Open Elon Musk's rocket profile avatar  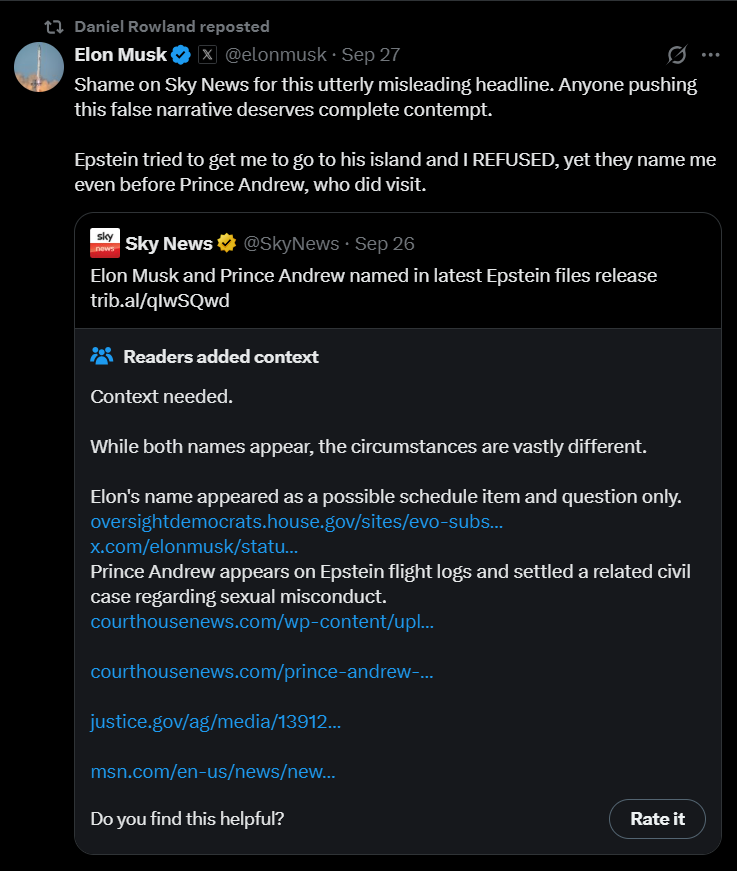(x=40, y=67)
